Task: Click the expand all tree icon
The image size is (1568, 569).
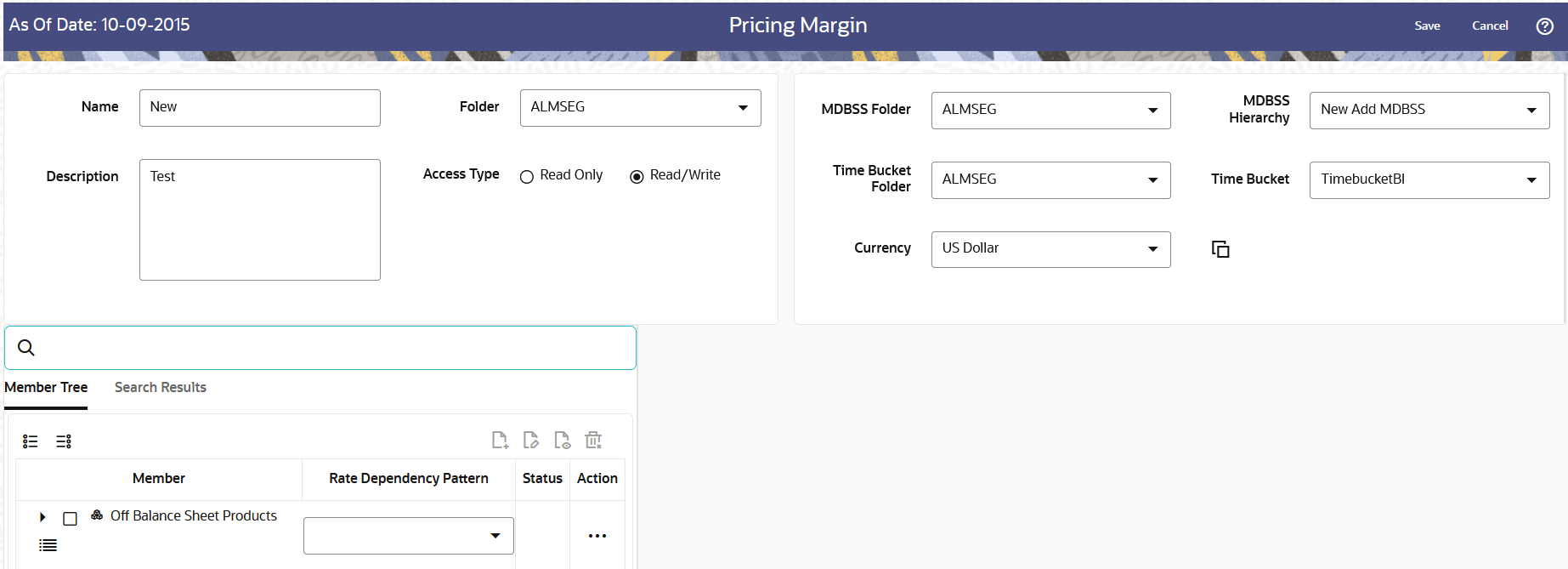Action: point(31,441)
